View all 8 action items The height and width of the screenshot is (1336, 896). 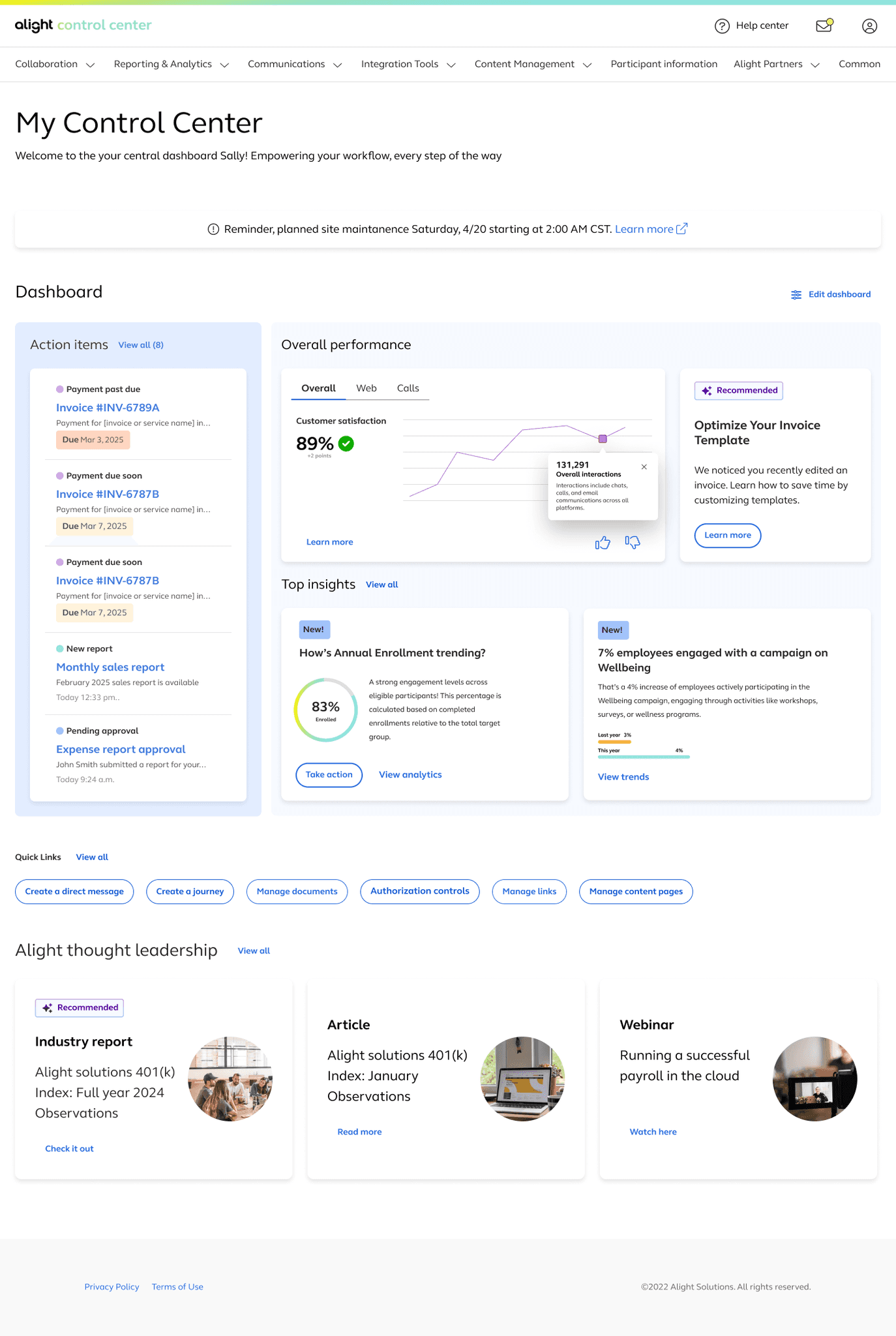tap(141, 345)
